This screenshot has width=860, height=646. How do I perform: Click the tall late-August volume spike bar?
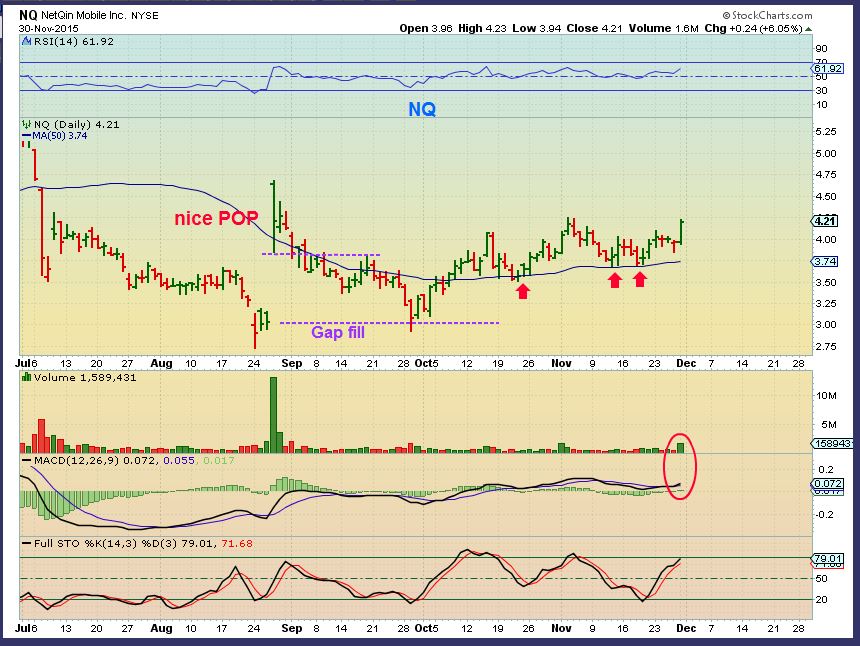coord(273,415)
